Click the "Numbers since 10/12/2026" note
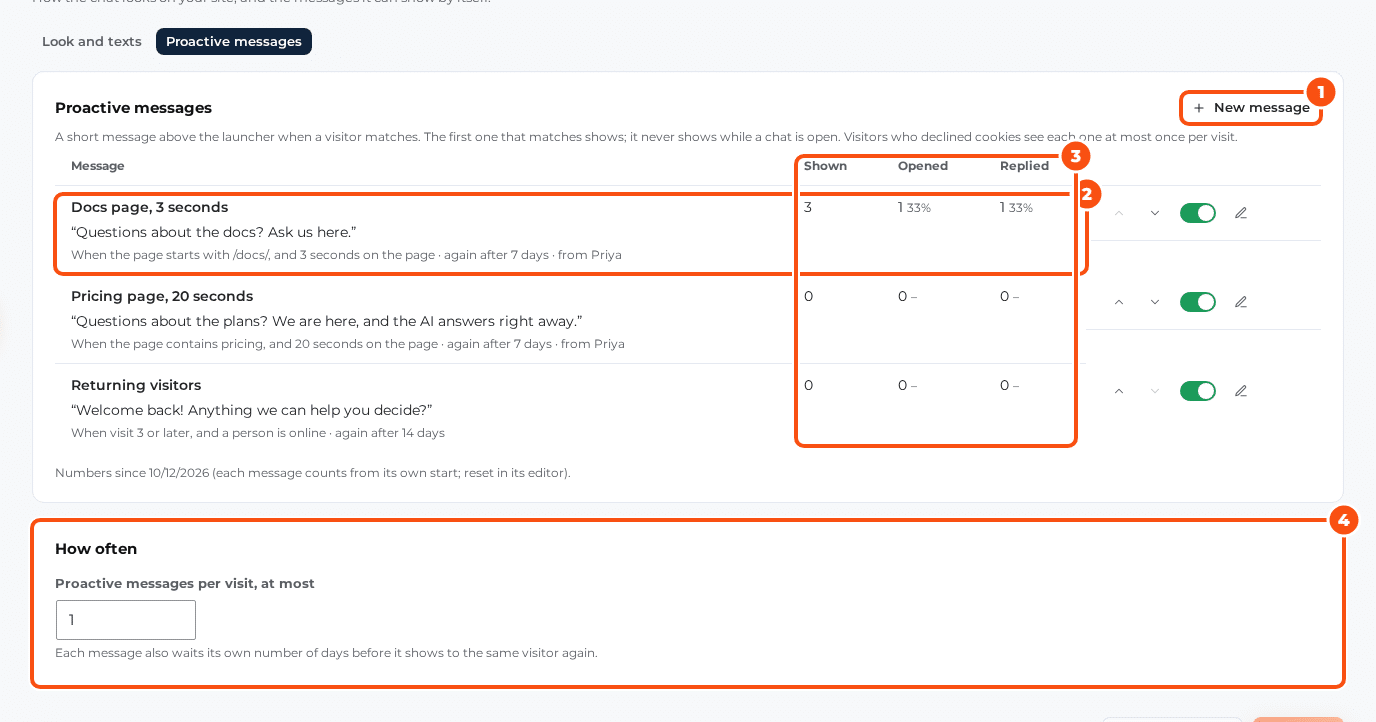The image size is (1376, 722). click(313, 473)
